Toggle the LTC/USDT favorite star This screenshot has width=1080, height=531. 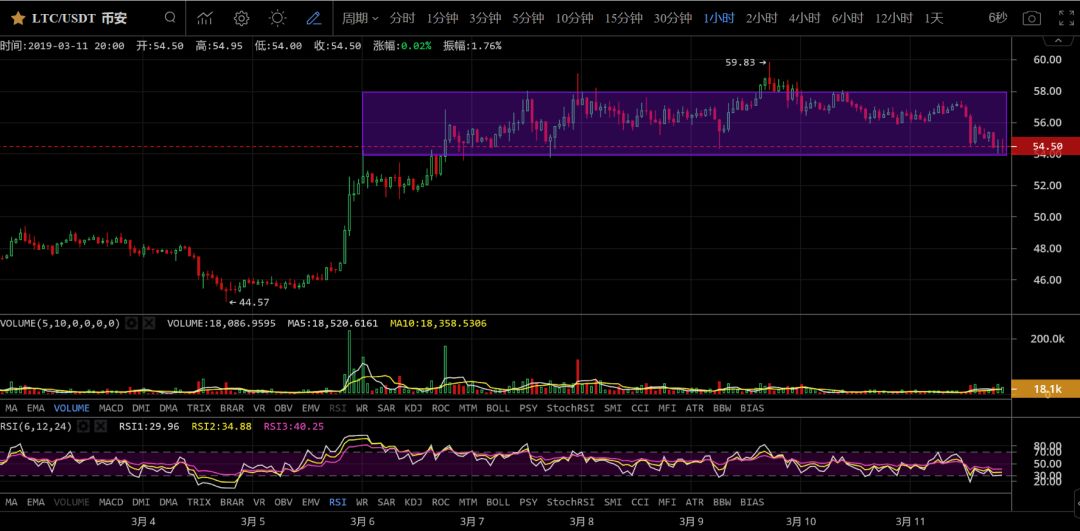click(18, 18)
